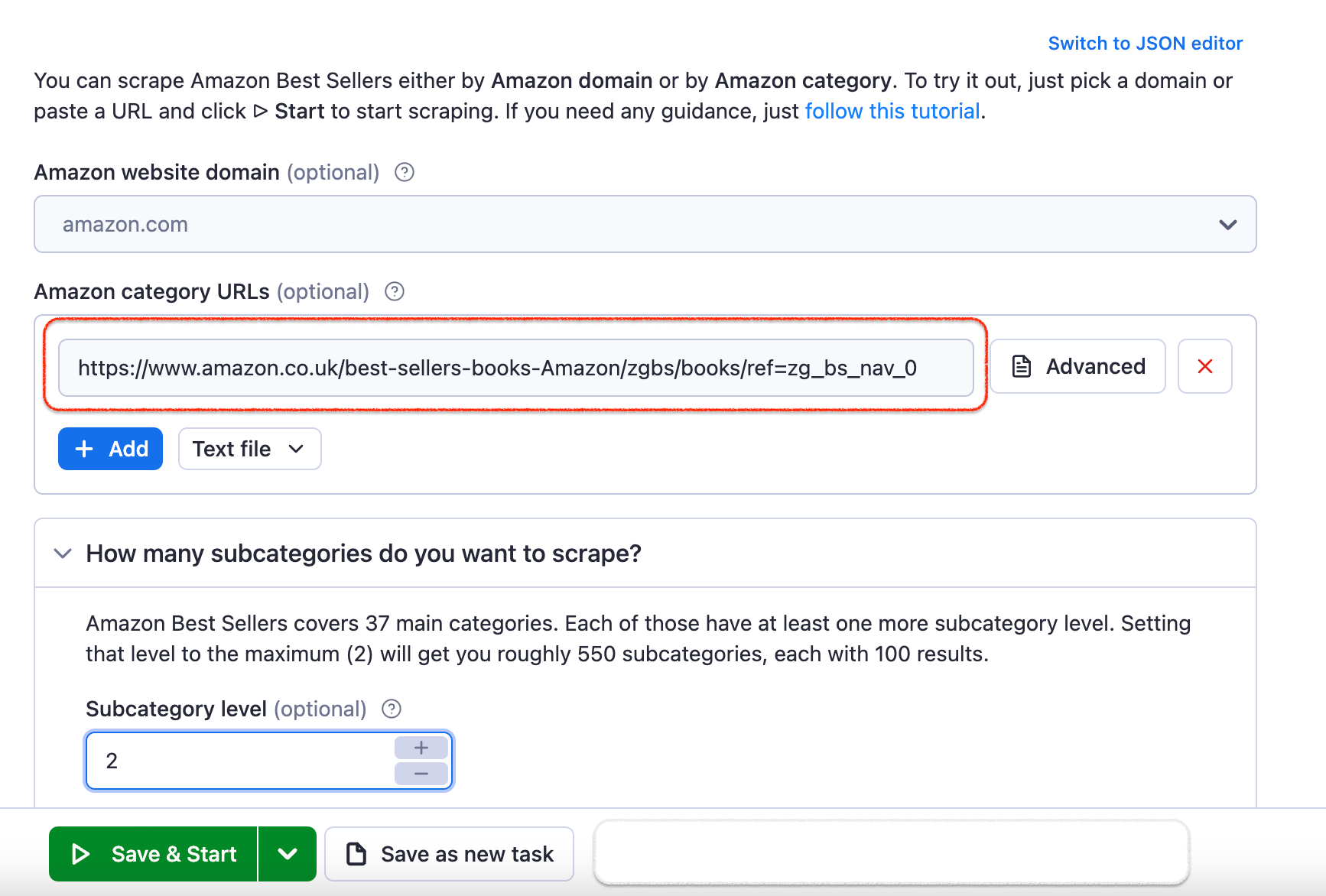This screenshot has width=1326, height=896.
Task: Open help for Subcategory level
Action: click(391, 709)
